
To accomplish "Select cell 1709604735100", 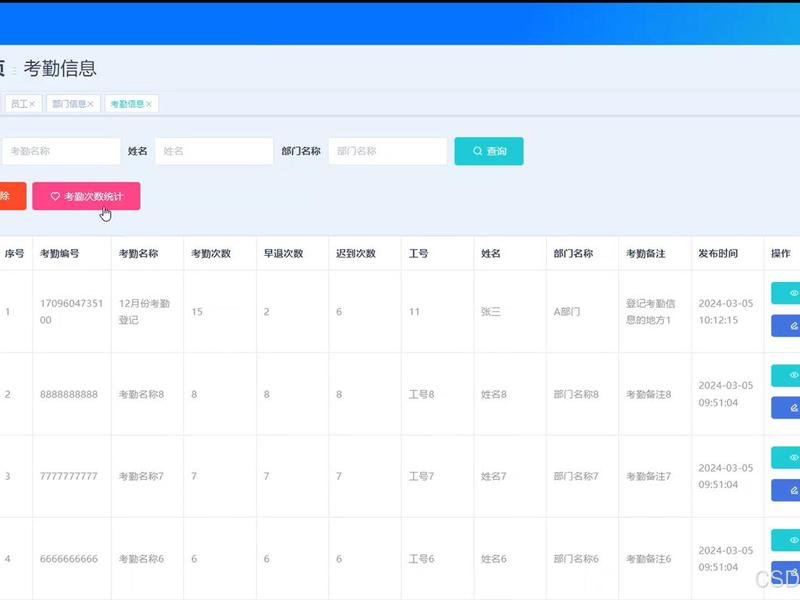I will [71, 312].
